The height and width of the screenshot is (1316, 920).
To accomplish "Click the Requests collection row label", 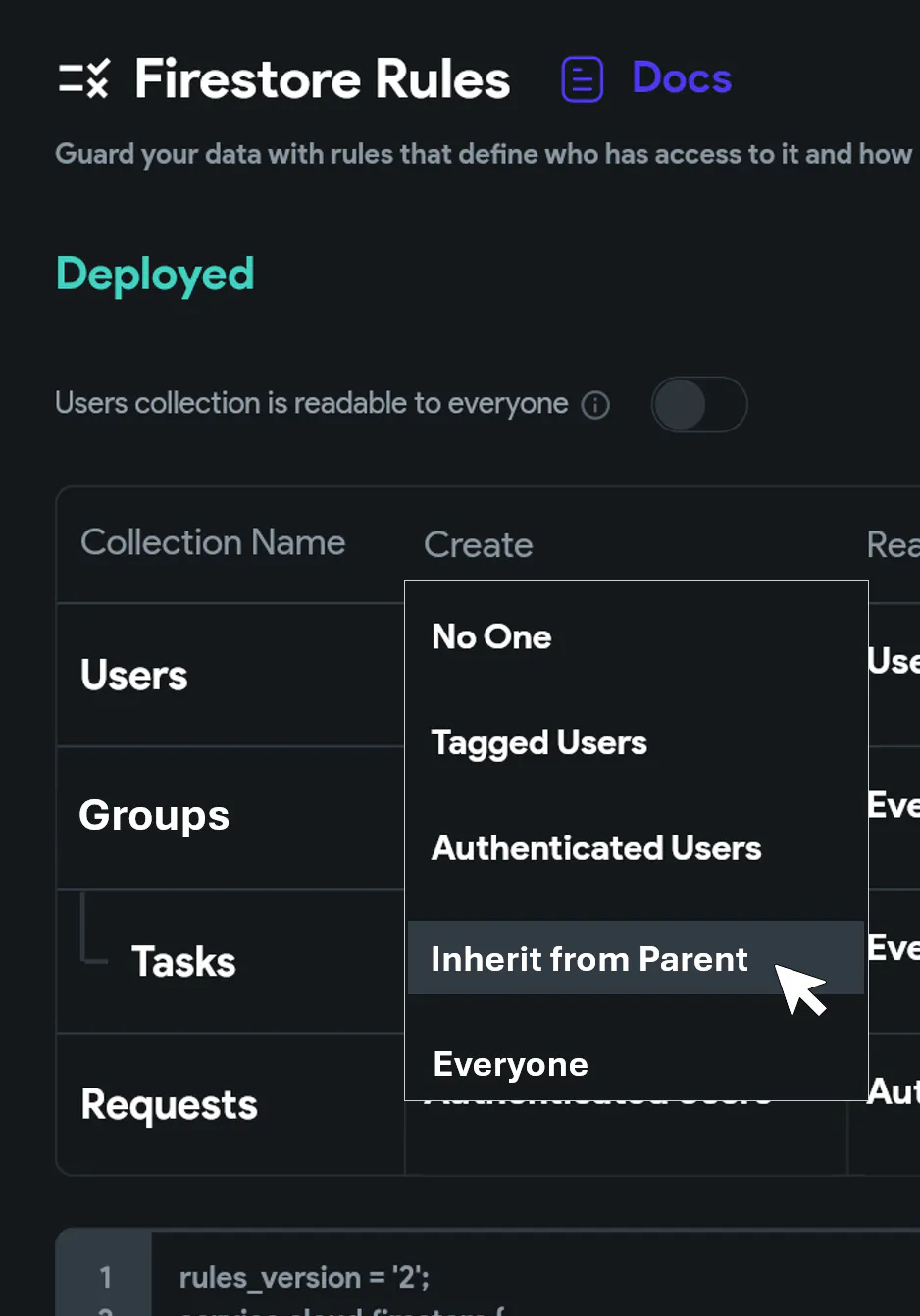I will (x=169, y=1105).
